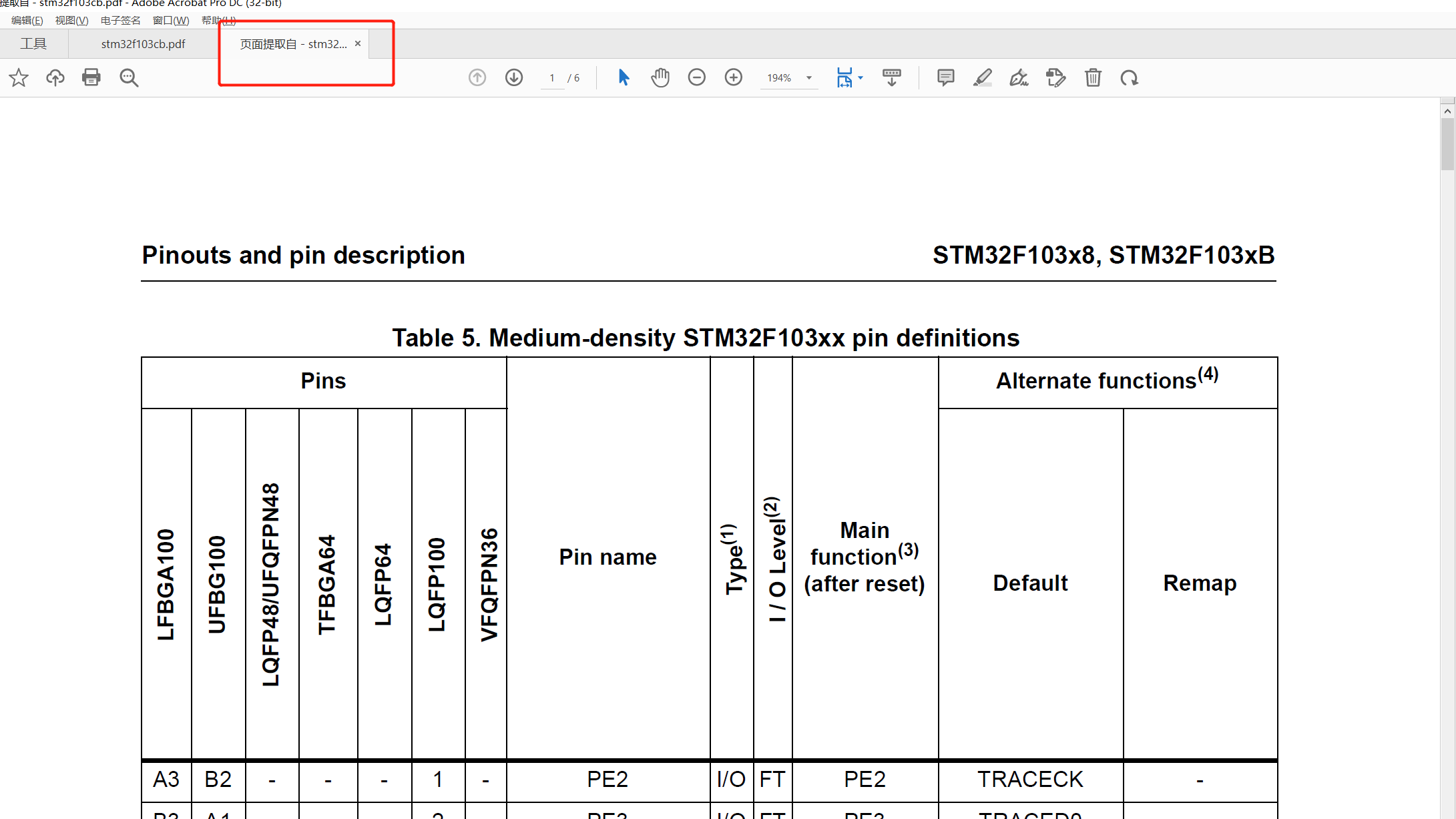Open the 编辑(E) menu
The height and width of the screenshot is (819, 1456).
[27, 21]
